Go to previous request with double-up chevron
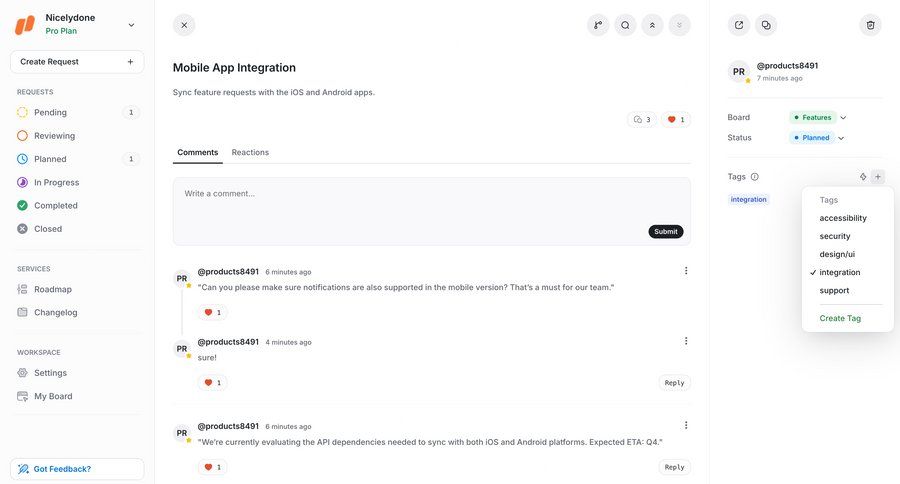The image size is (900, 484). pos(652,25)
